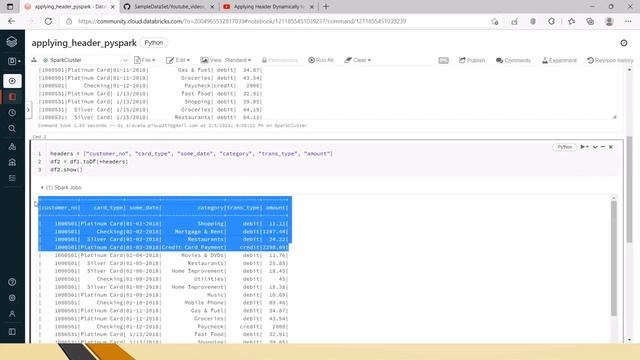This screenshot has width=640, height=360.
Task: Click Python label in cell 3
Action: point(564,147)
